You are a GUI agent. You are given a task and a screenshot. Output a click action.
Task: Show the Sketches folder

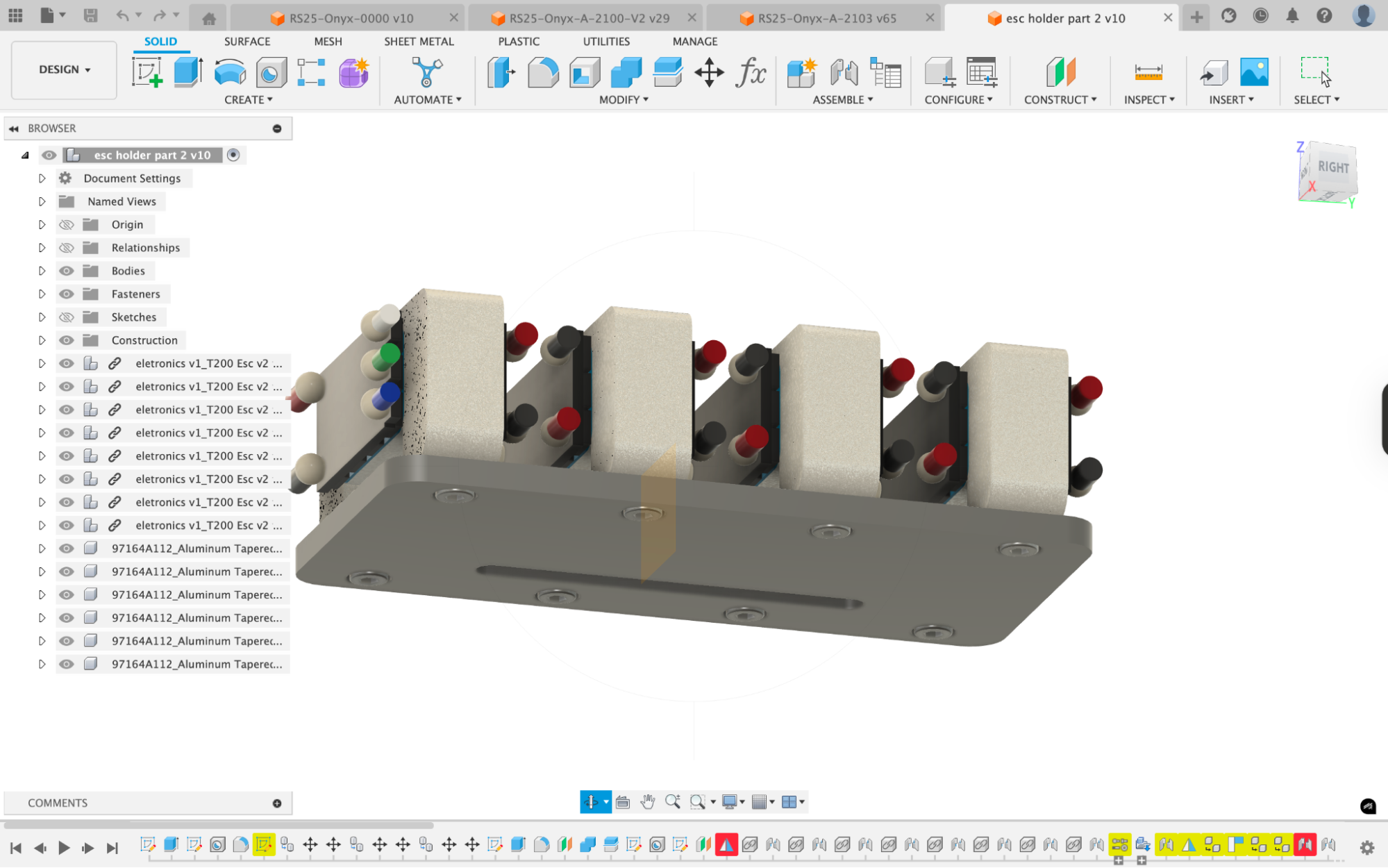(67, 317)
